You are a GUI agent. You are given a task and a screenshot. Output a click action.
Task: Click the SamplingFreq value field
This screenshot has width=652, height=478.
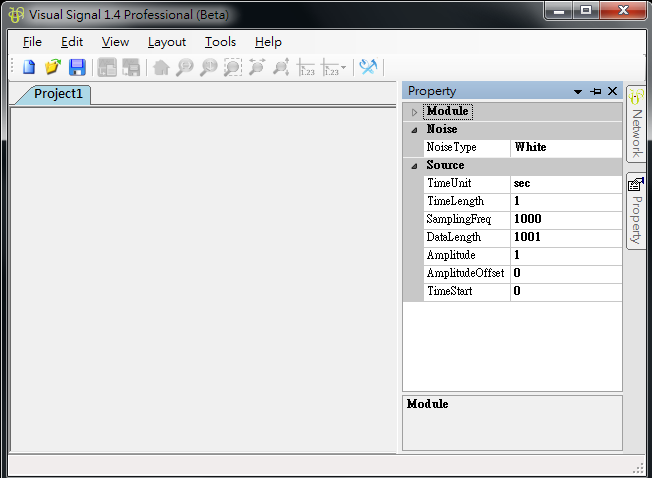[565, 219]
